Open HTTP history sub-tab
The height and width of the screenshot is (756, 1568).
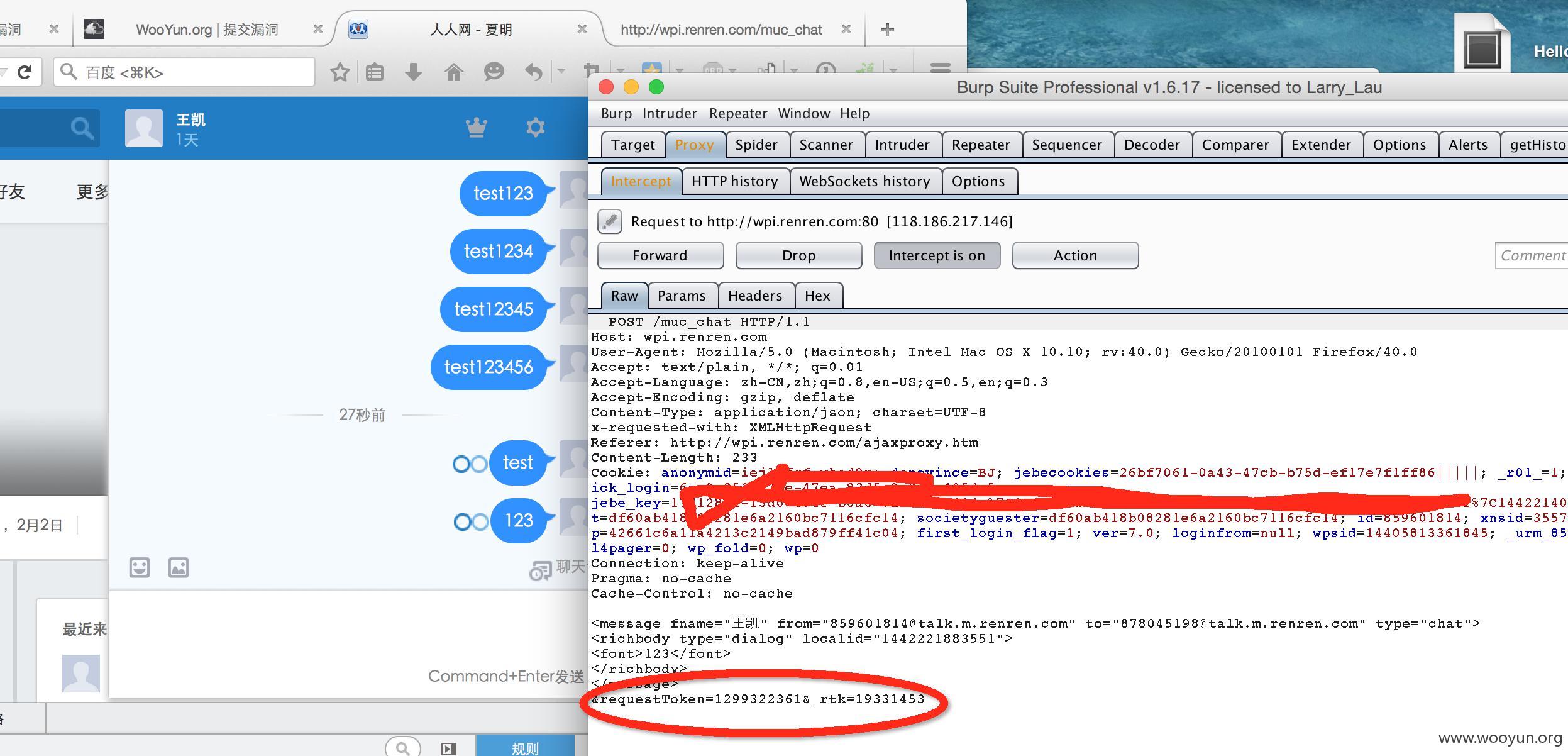click(x=735, y=181)
